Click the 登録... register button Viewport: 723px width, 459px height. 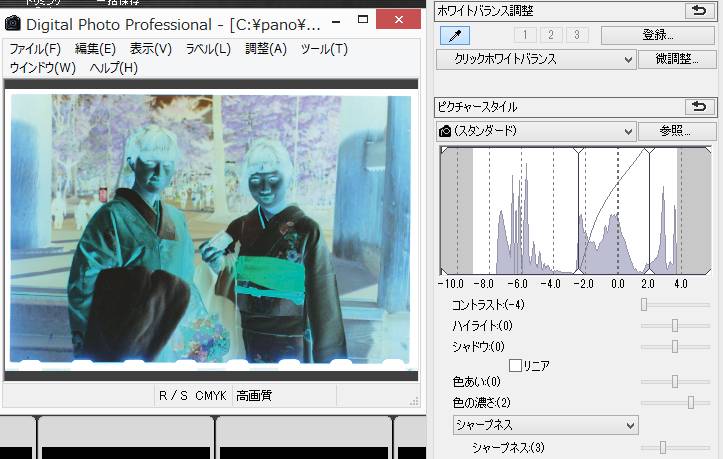tap(658, 35)
